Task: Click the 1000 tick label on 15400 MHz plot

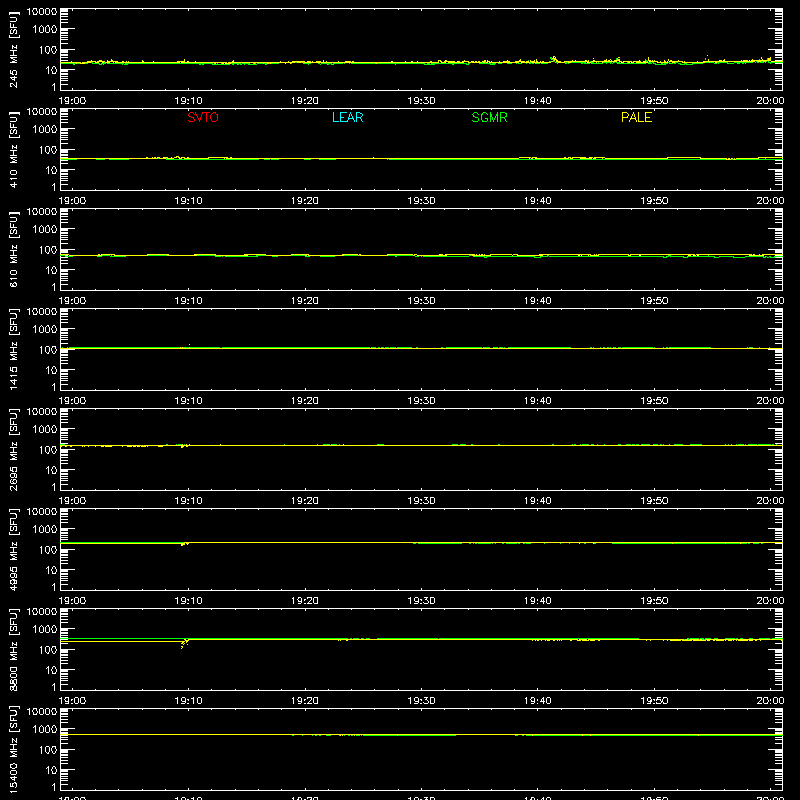Action: (x=45, y=730)
